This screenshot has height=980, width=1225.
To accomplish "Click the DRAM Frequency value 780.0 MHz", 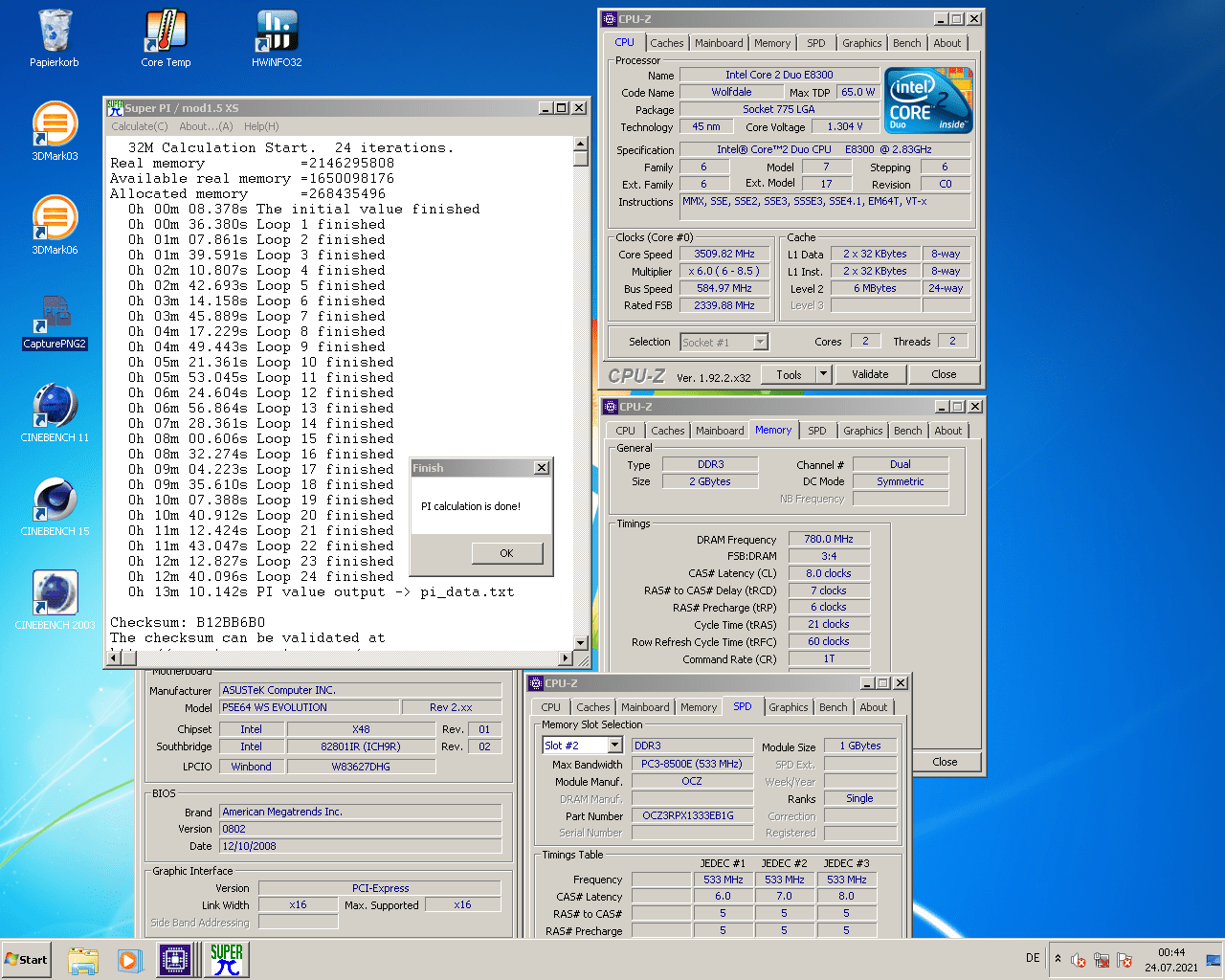I will 829,539.
